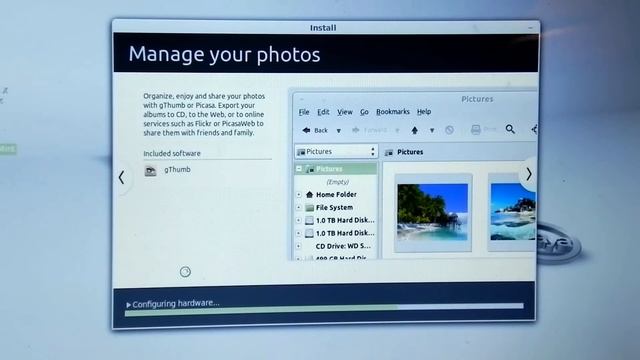640x360 pixels.
Task: Open the Forward history dropdown arrow
Action: pos(397,131)
